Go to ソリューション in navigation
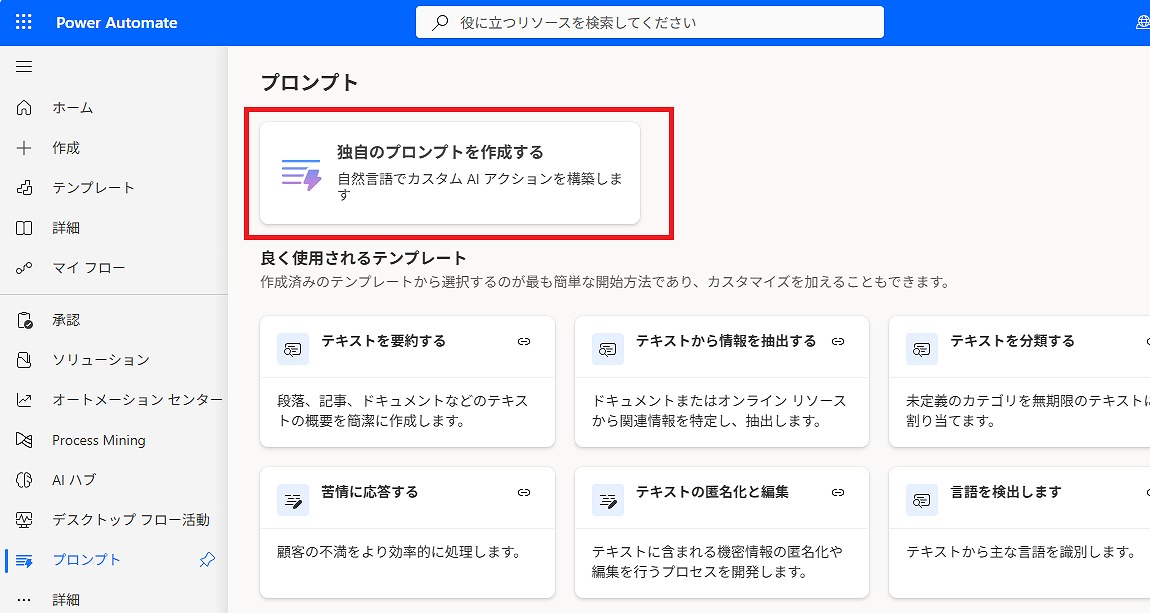 [100, 360]
